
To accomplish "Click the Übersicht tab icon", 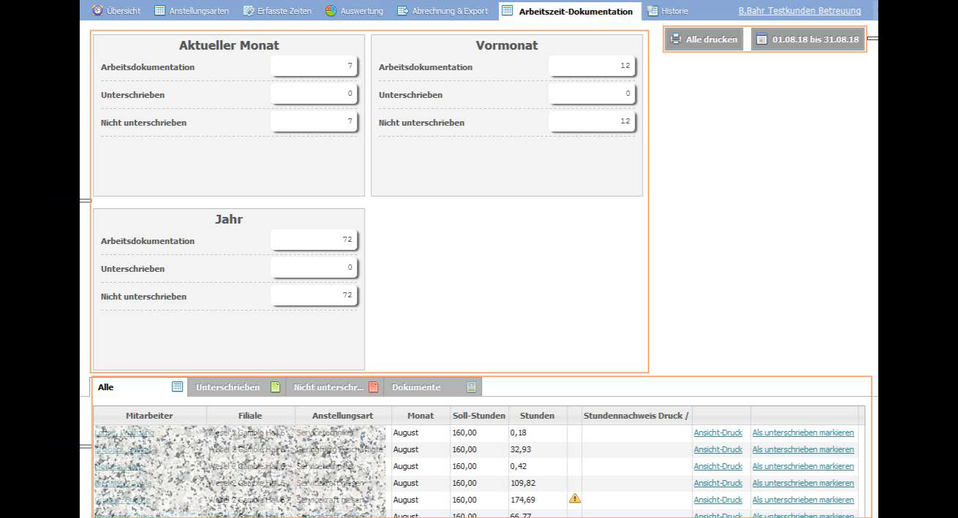I will (x=97, y=10).
